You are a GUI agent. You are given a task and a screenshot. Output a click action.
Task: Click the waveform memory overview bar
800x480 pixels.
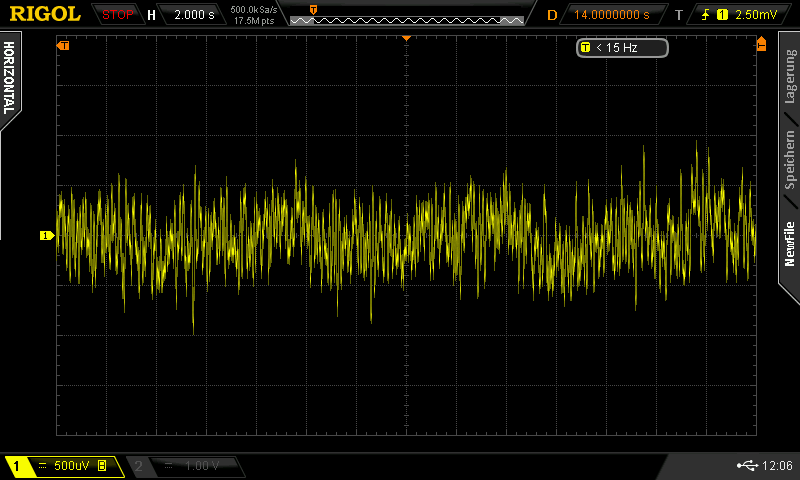[x=407, y=20]
